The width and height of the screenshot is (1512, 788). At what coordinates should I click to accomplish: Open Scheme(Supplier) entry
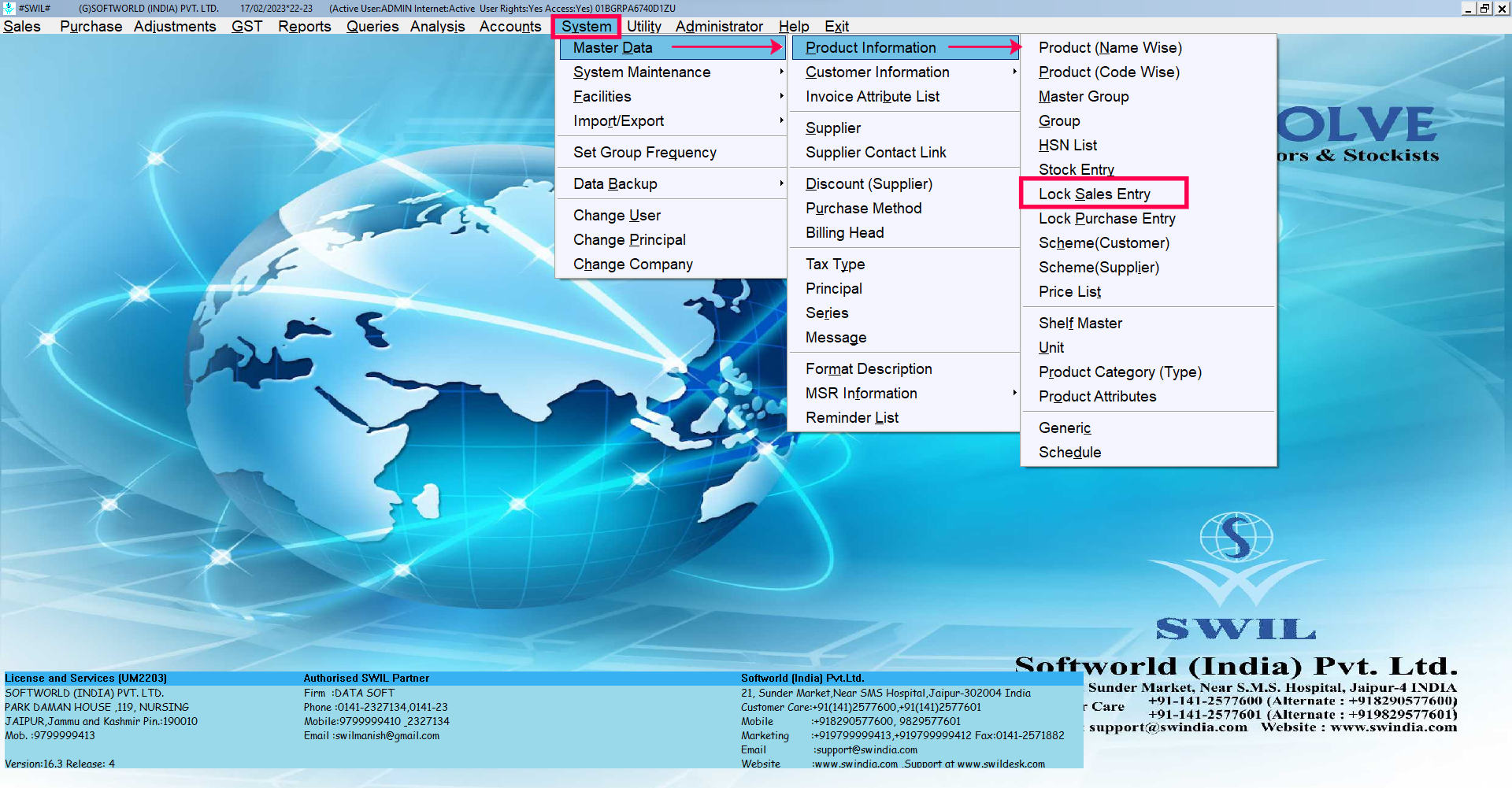(x=1148, y=267)
